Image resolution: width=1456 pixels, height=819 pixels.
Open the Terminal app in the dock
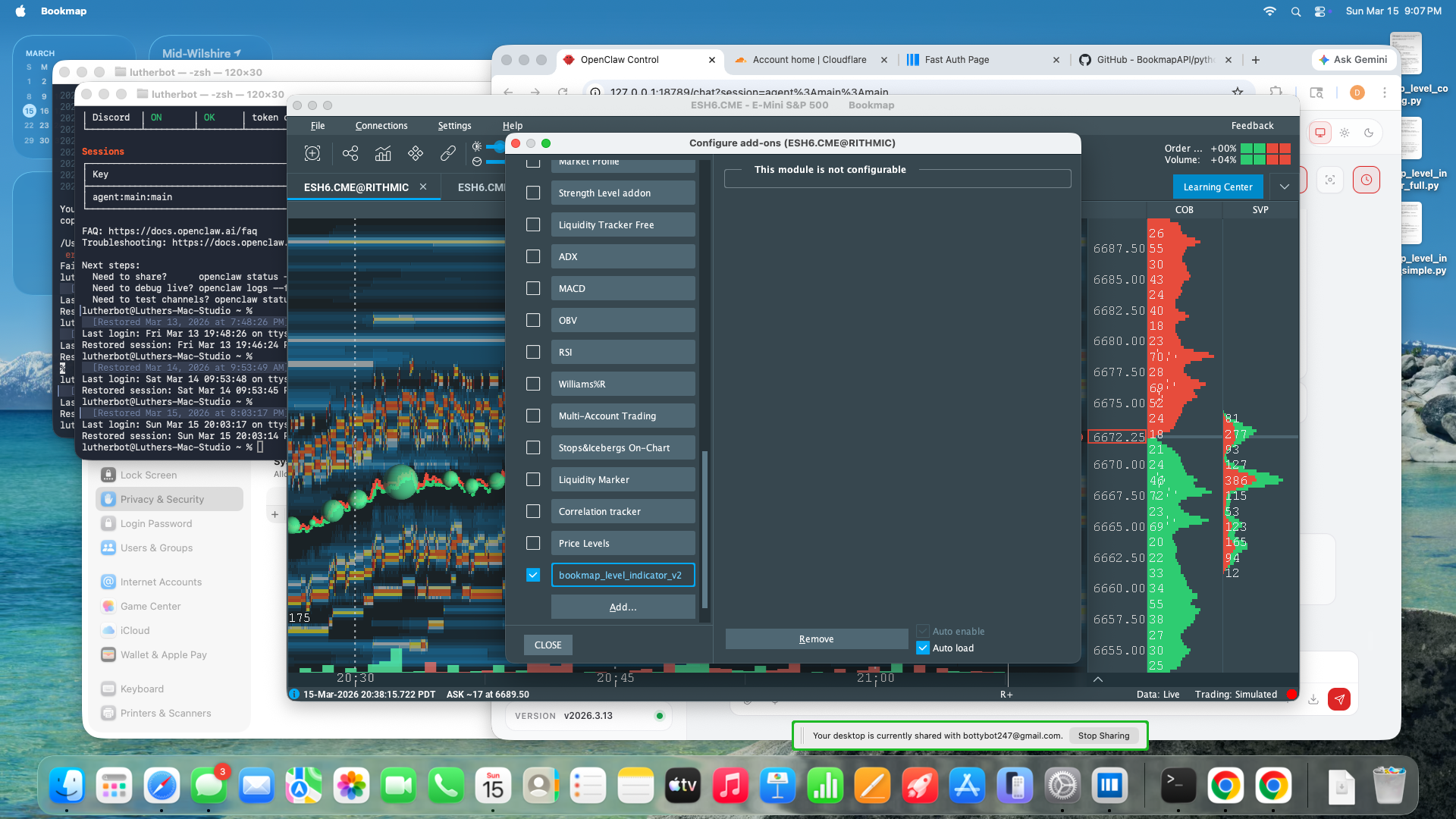coord(1178,786)
